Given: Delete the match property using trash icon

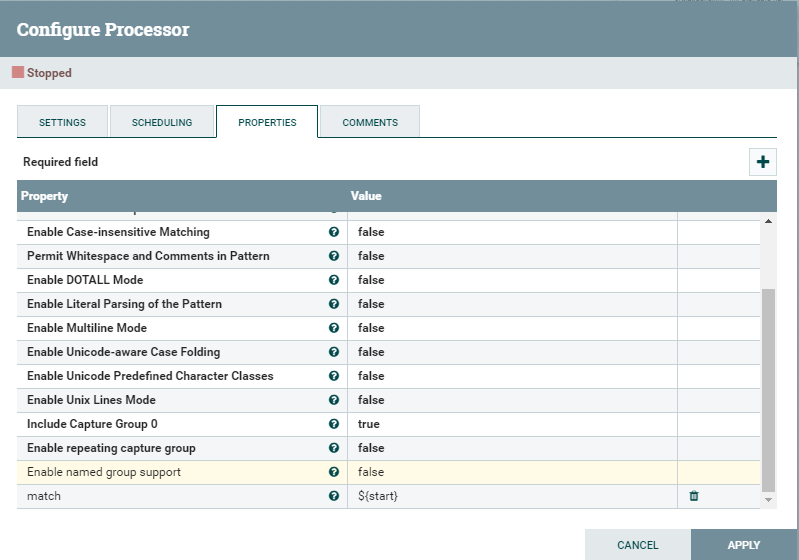Looking at the screenshot, I should 694,496.
